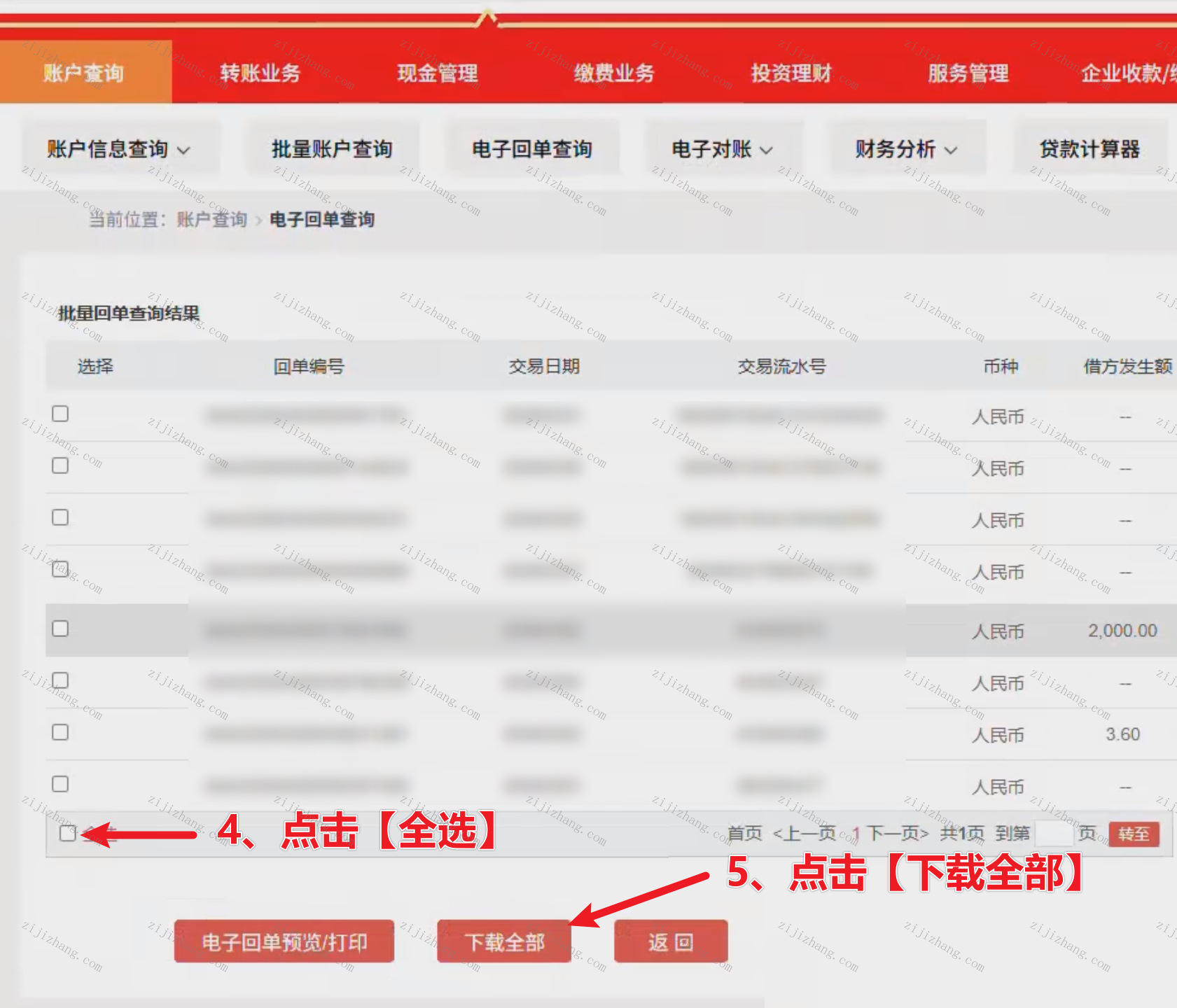This screenshot has height=1008, width=1177.
Task: Check the box on the 2,000.00 debit row
Action: 60,629
